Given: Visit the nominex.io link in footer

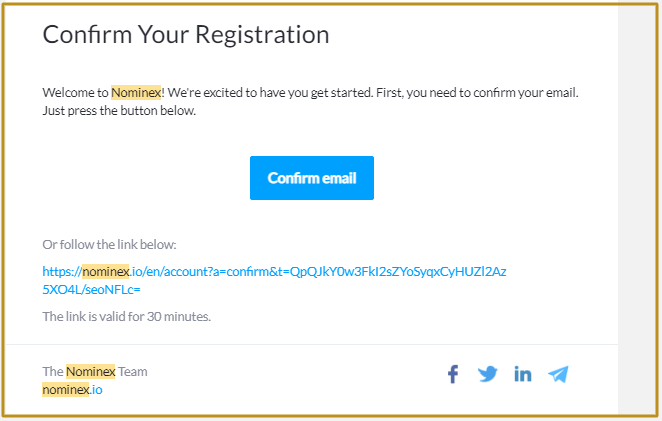Looking at the screenshot, I should point(72,389).
